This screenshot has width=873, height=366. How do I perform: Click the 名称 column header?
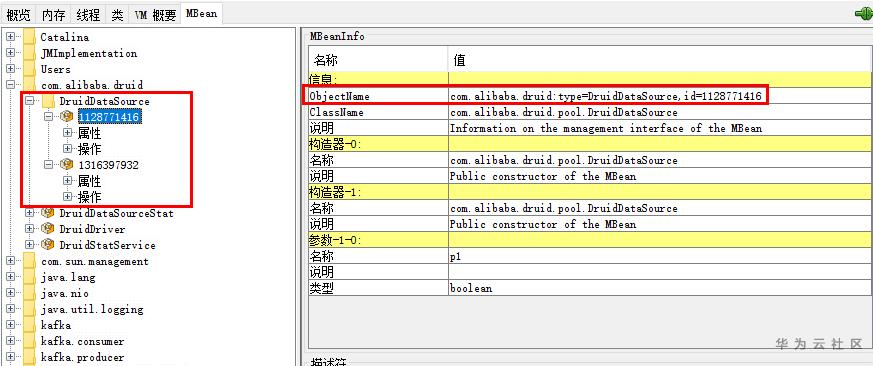point(379,60)
